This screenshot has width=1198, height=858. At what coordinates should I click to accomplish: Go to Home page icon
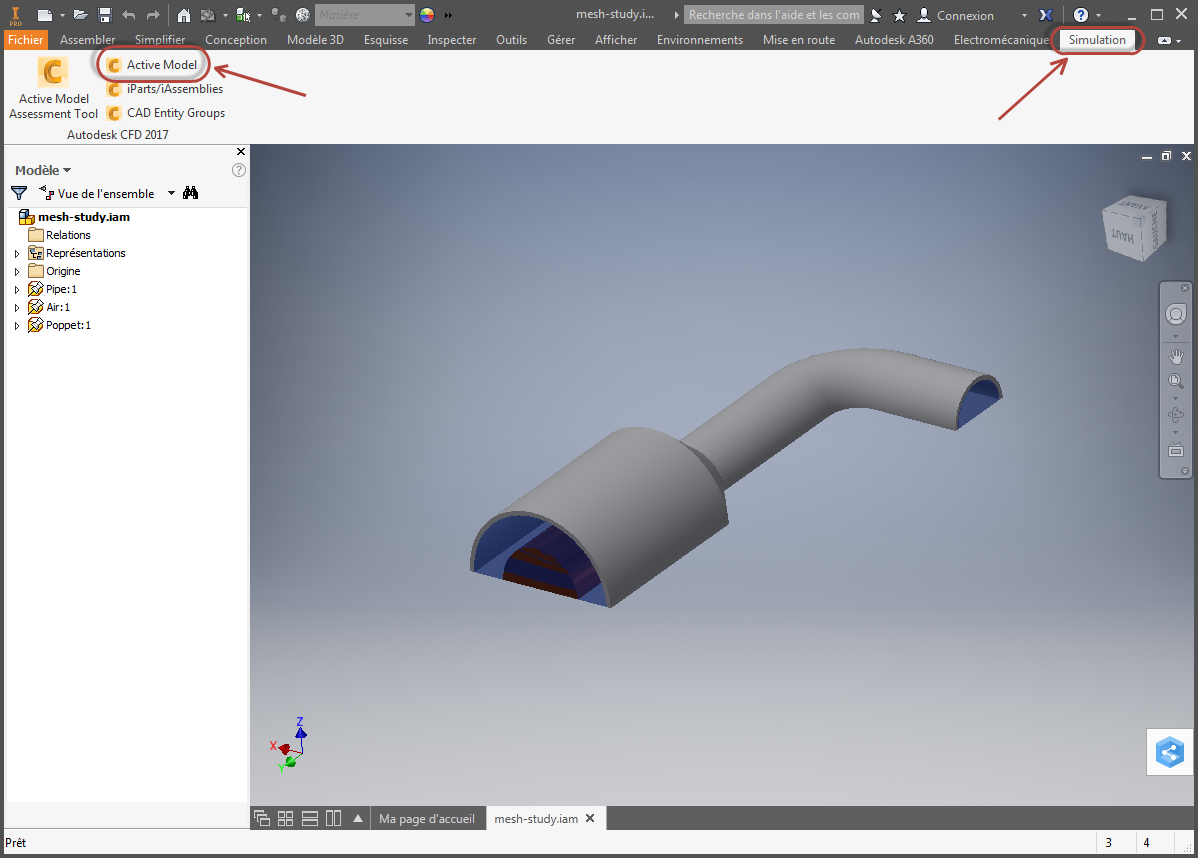[183, 15]
